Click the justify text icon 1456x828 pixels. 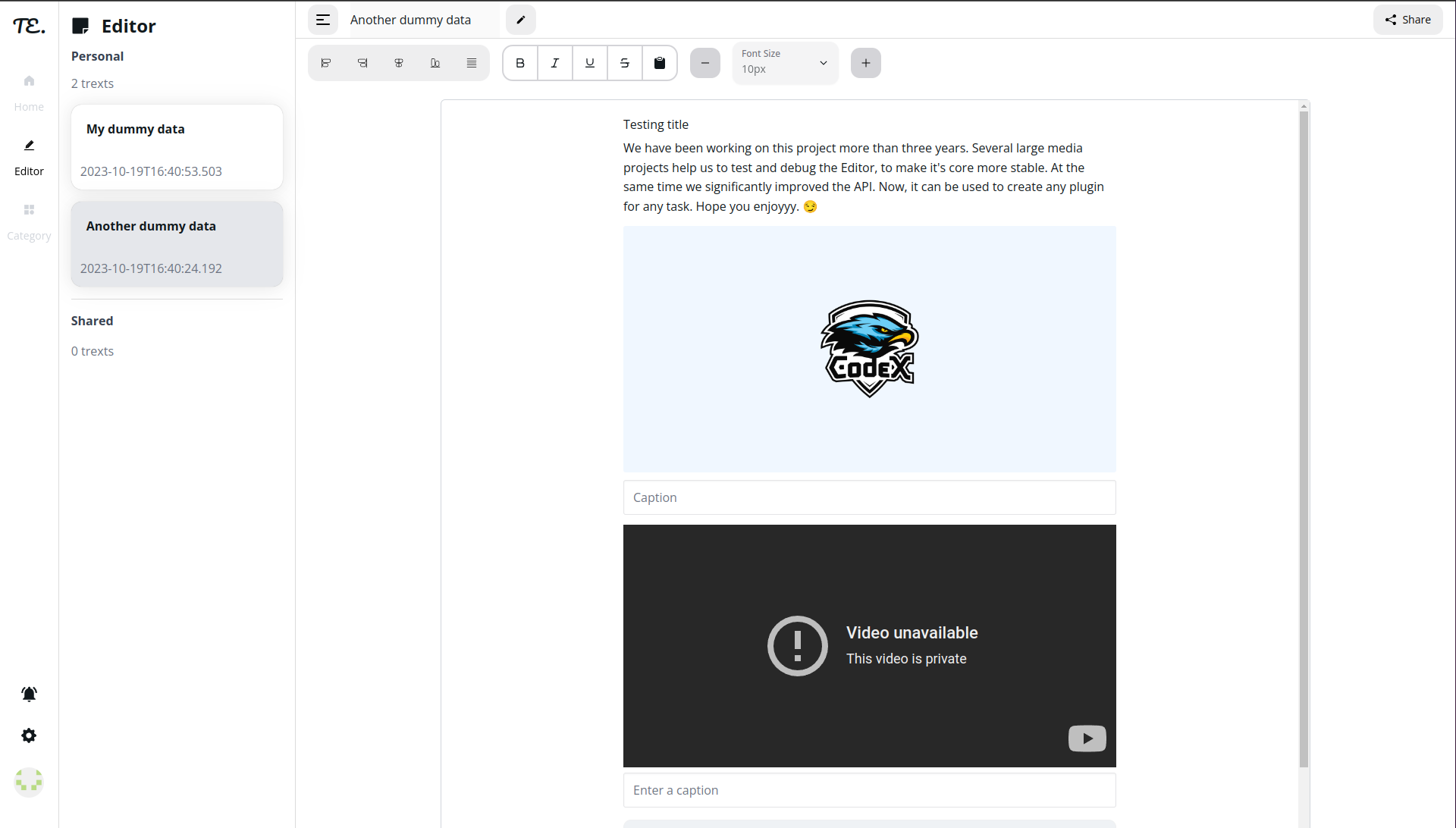coord(472,63)
